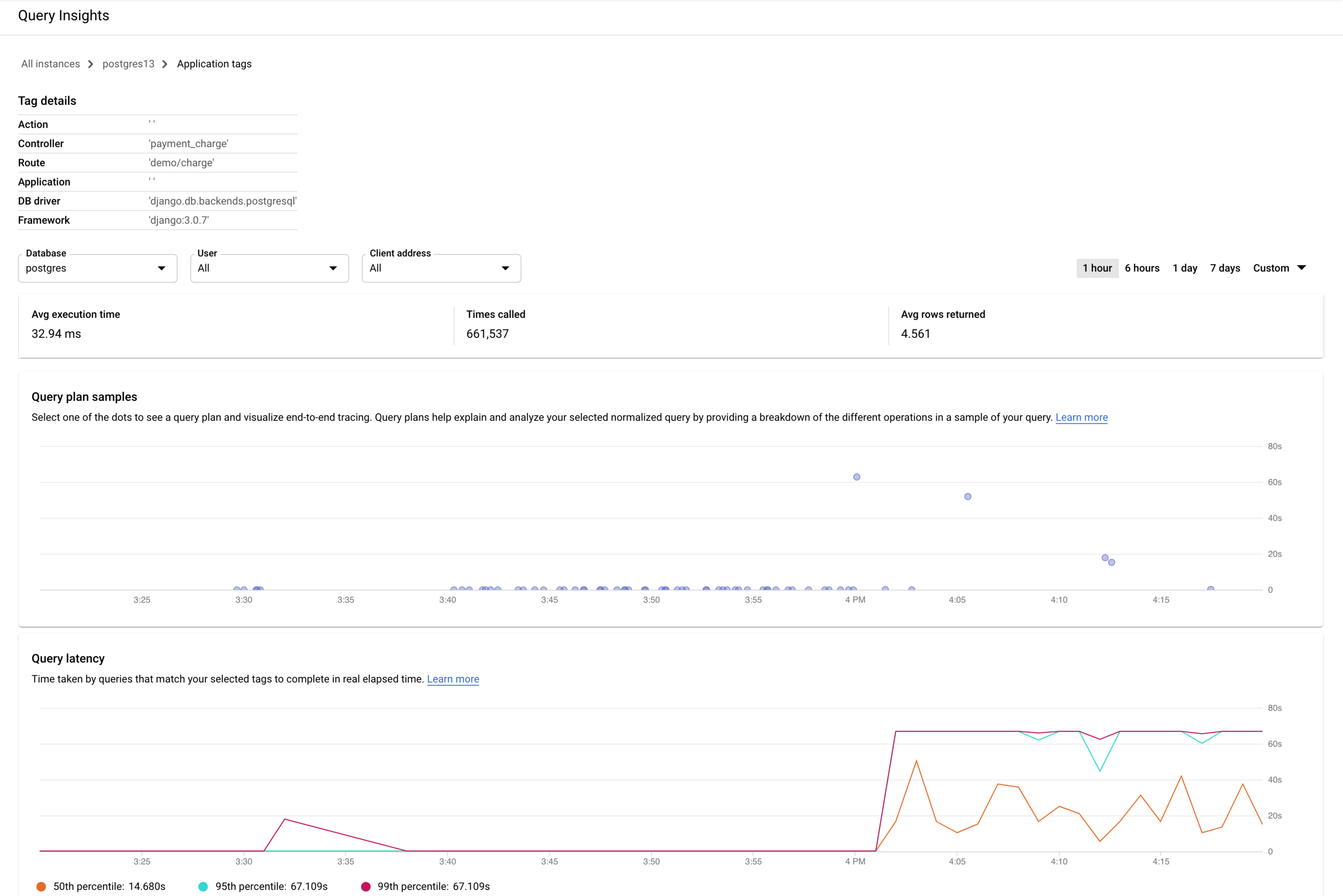Select the '1 hour' time range tab
The height and width of the screenshot is (896, 1343).
(x=1097, y=268)
